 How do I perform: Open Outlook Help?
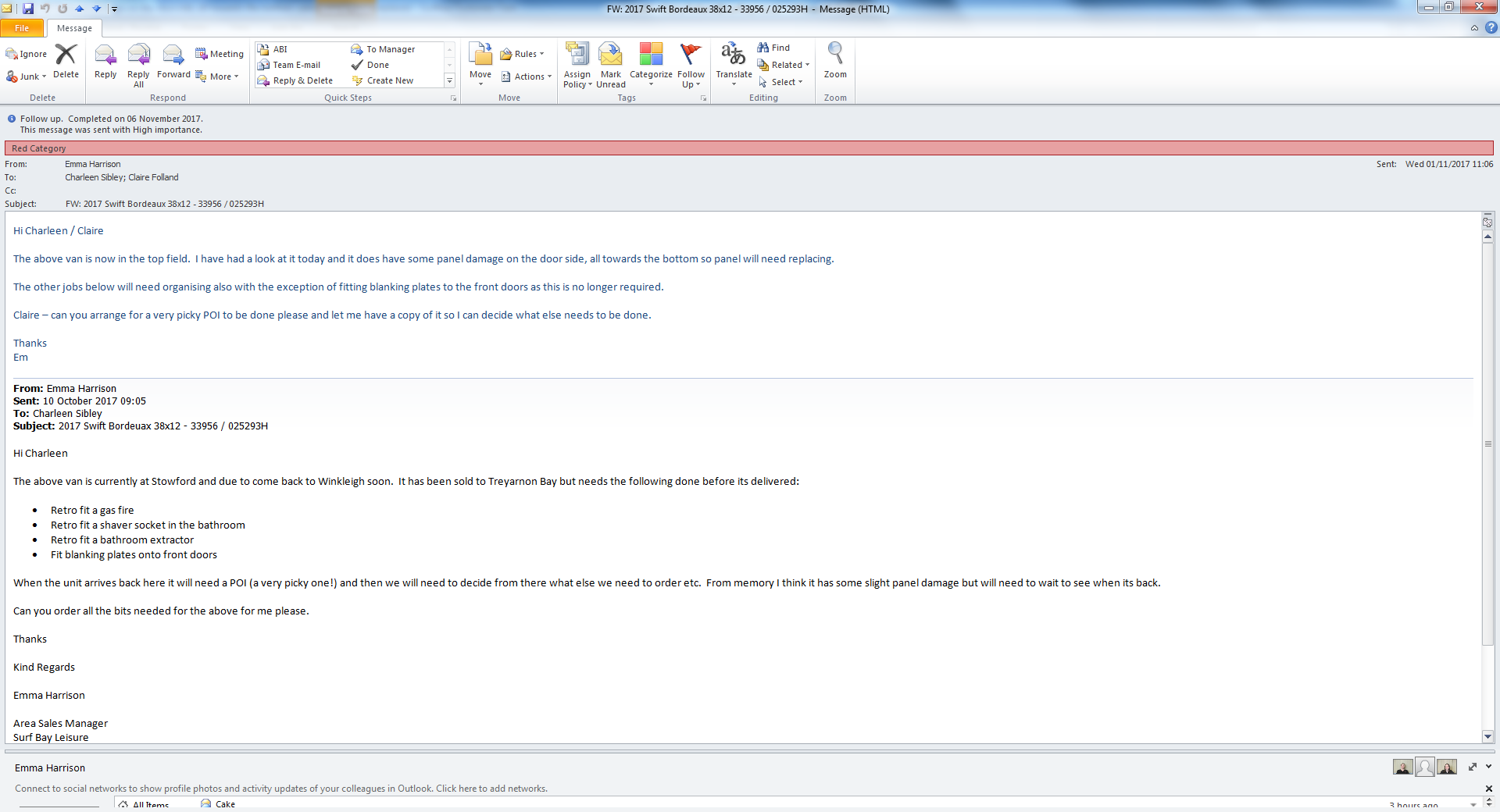pos(1491,28)
